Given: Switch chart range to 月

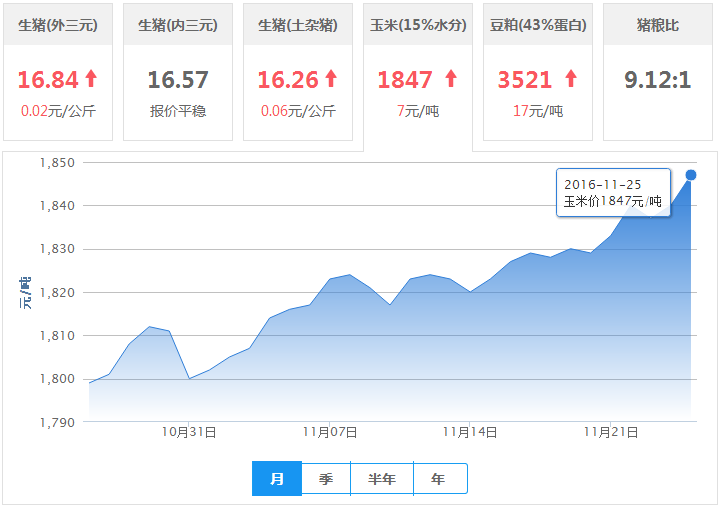Looking at the screenshot, I should (x=277, y=478).
